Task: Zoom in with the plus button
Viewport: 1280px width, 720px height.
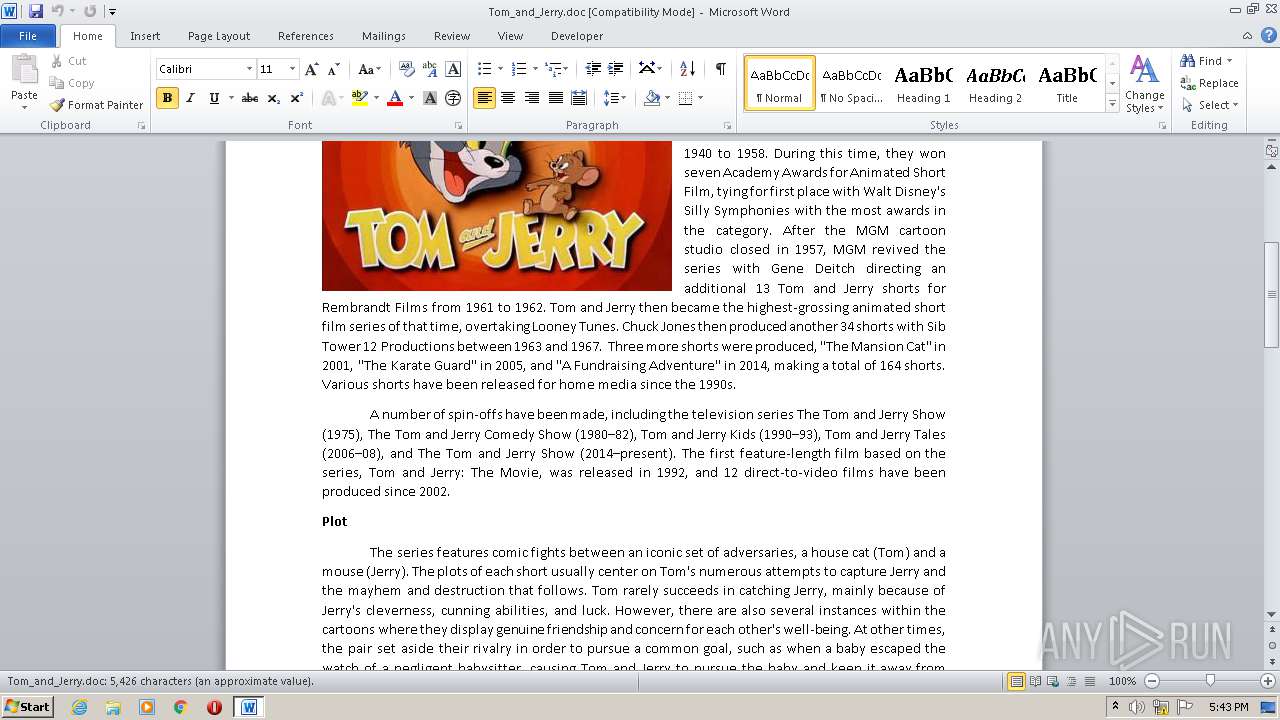Action: click(1269, 681)
